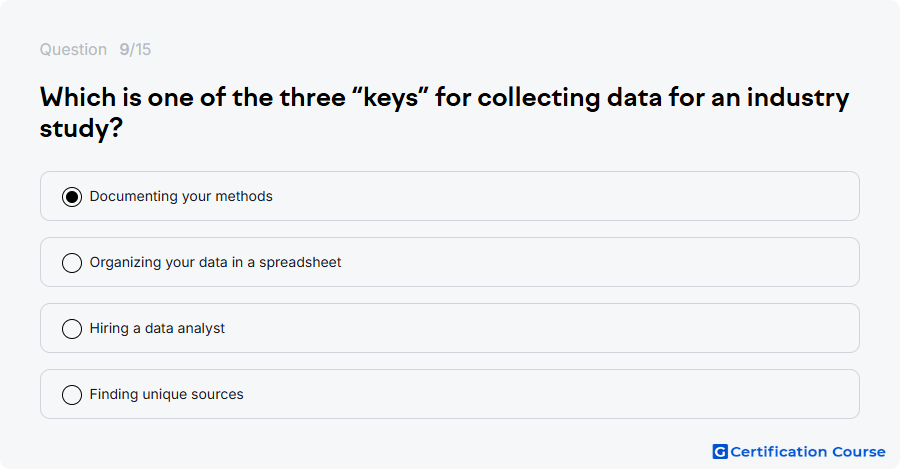Screen dimensions: 900x469
Task: Click the 9/15 question counter
Action: (135, 49)
